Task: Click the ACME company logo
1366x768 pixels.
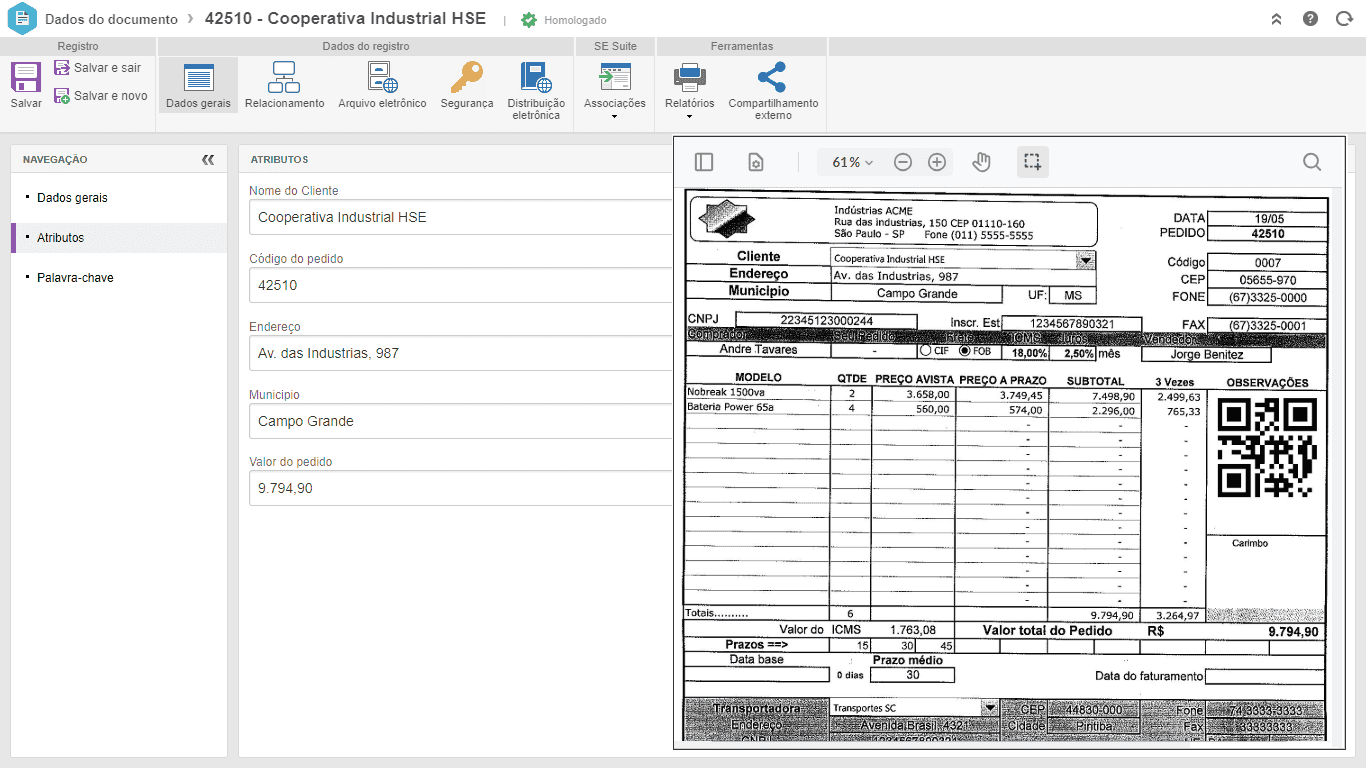Action: coord(728,220)
